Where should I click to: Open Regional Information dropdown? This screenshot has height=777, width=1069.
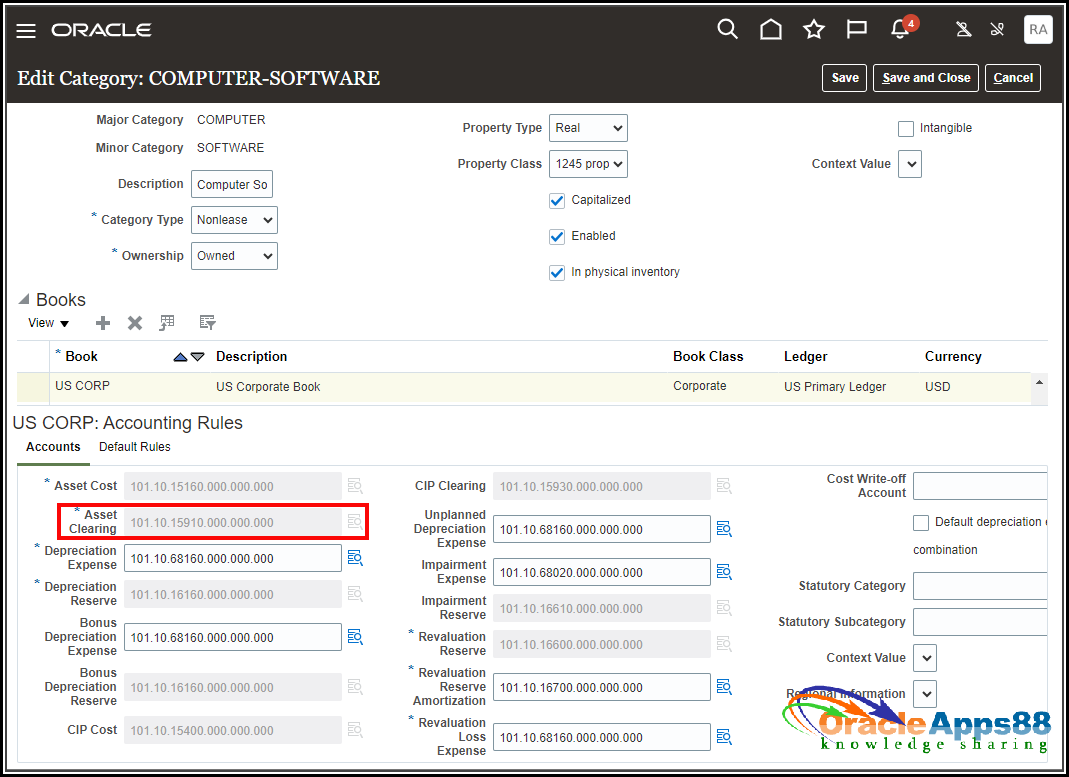pyautogui.click(x=924, y=695)
